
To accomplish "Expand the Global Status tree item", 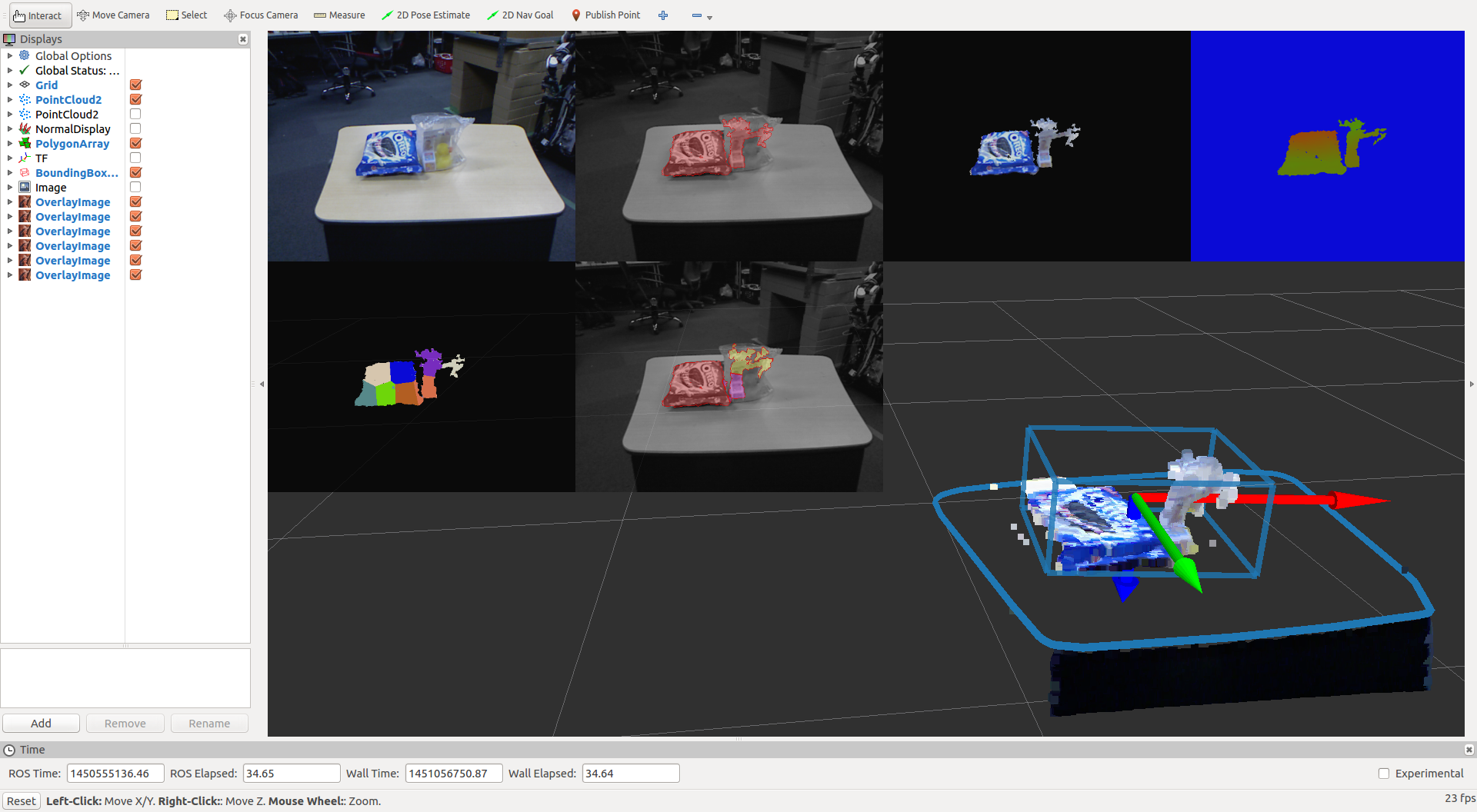I will point(9,70).
